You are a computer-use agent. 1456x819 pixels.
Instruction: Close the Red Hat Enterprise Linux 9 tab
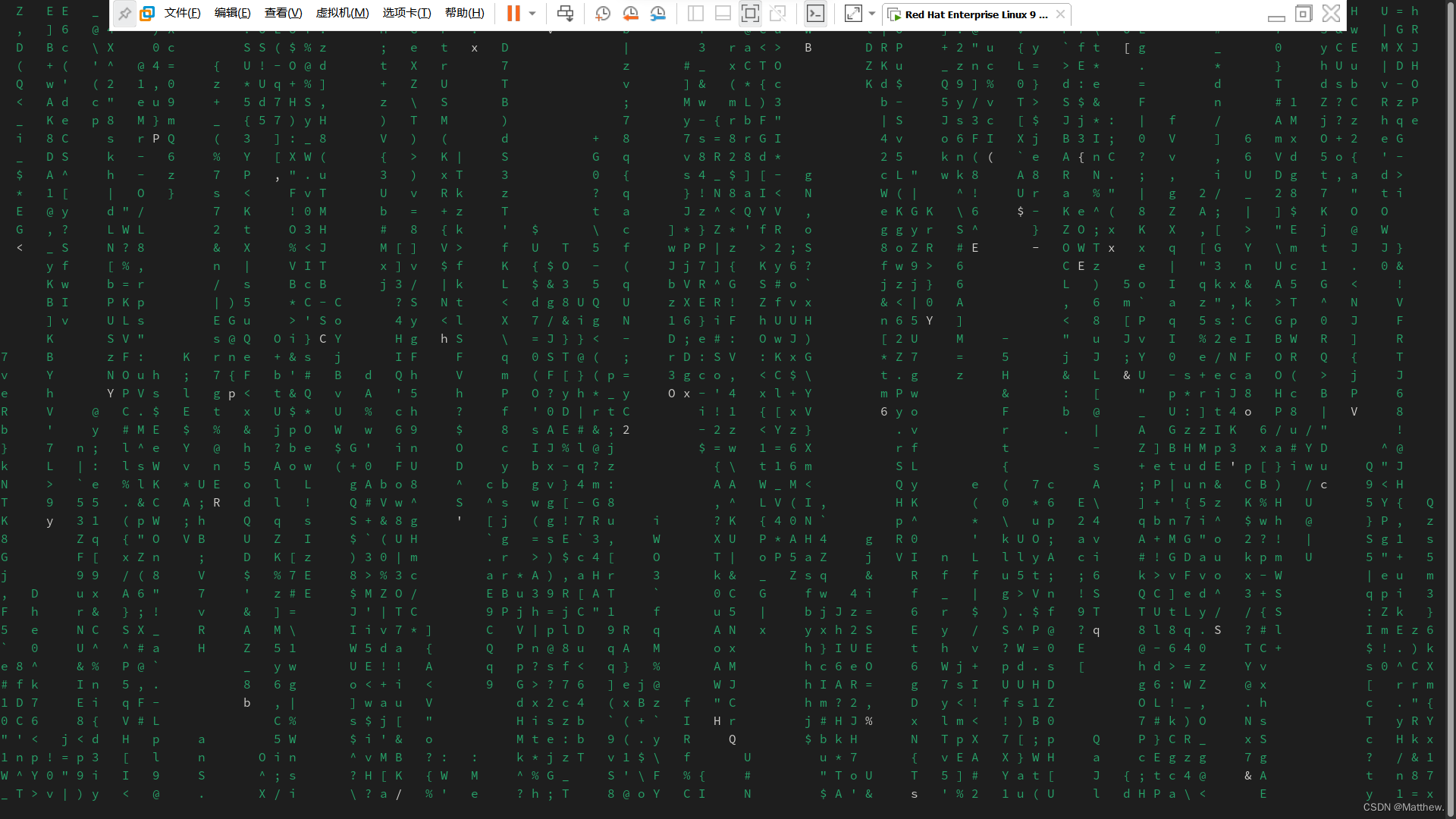coord(1061,14)
